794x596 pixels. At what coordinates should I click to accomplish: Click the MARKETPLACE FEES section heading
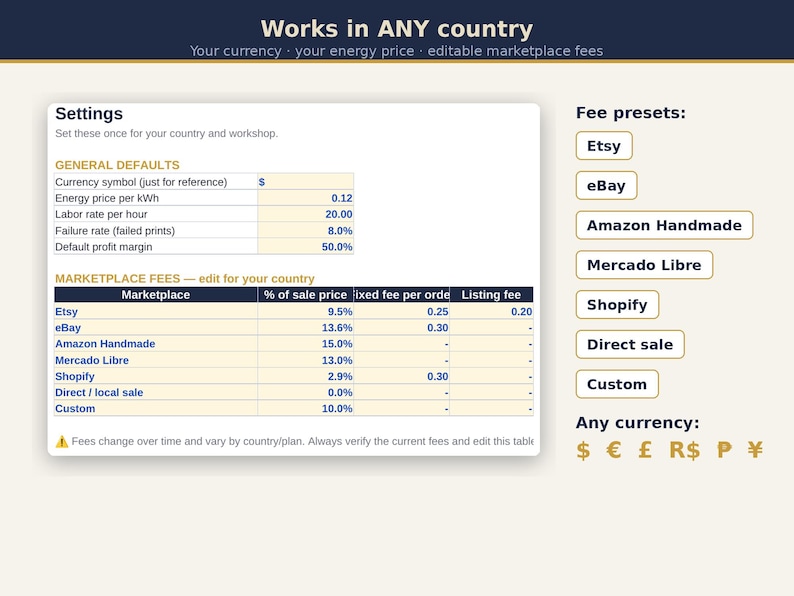pyautogui.click(x=185, y=279)
